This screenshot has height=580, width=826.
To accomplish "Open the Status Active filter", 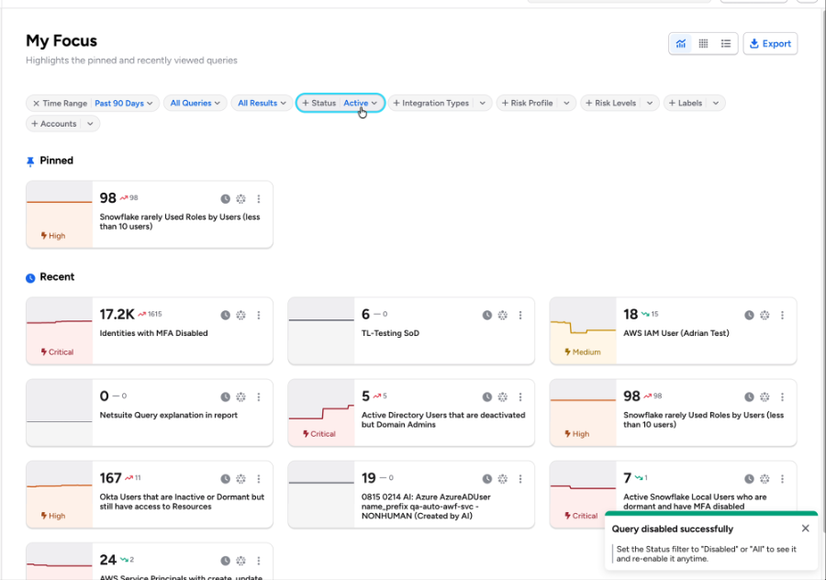I will (x=340, y=103).
